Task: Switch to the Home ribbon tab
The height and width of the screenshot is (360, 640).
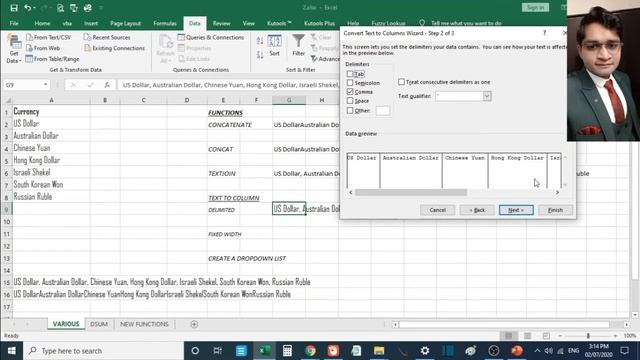Action: click(42, 23)
